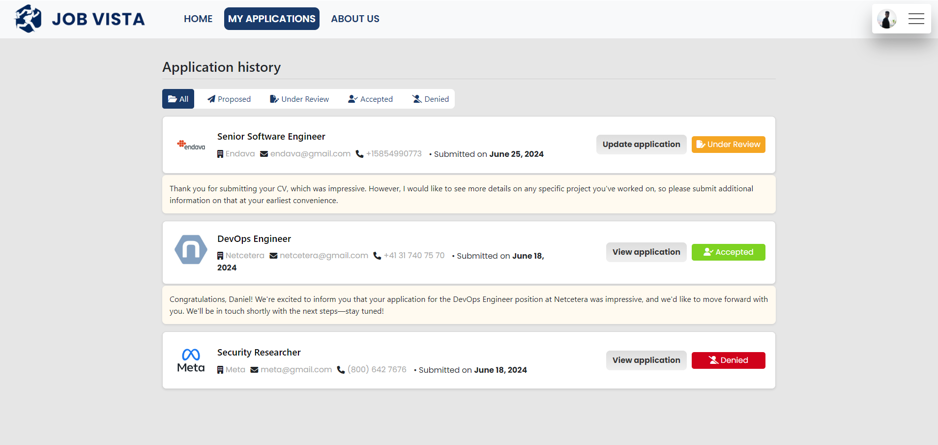Click the Netcetera hexagon logo

point(191,249)
